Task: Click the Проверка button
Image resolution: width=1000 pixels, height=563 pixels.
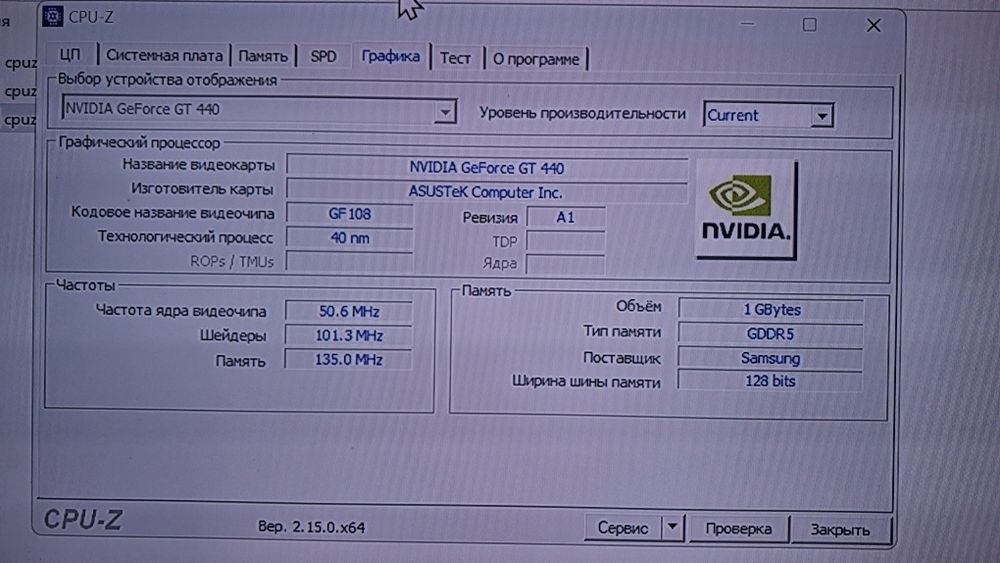Action: point(739,529)
